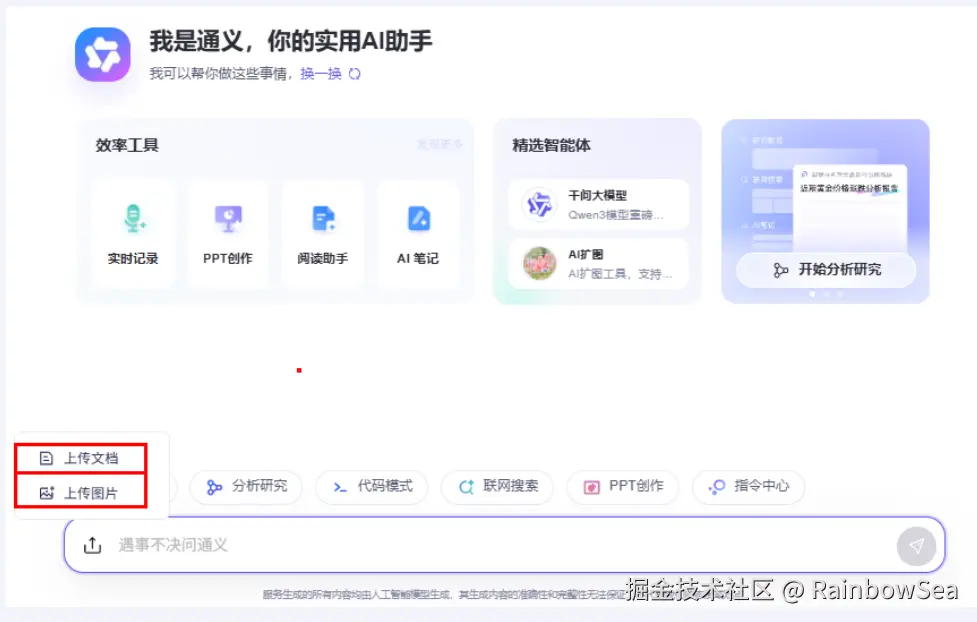Open the AI 笔记 tool card

[418, 234]
